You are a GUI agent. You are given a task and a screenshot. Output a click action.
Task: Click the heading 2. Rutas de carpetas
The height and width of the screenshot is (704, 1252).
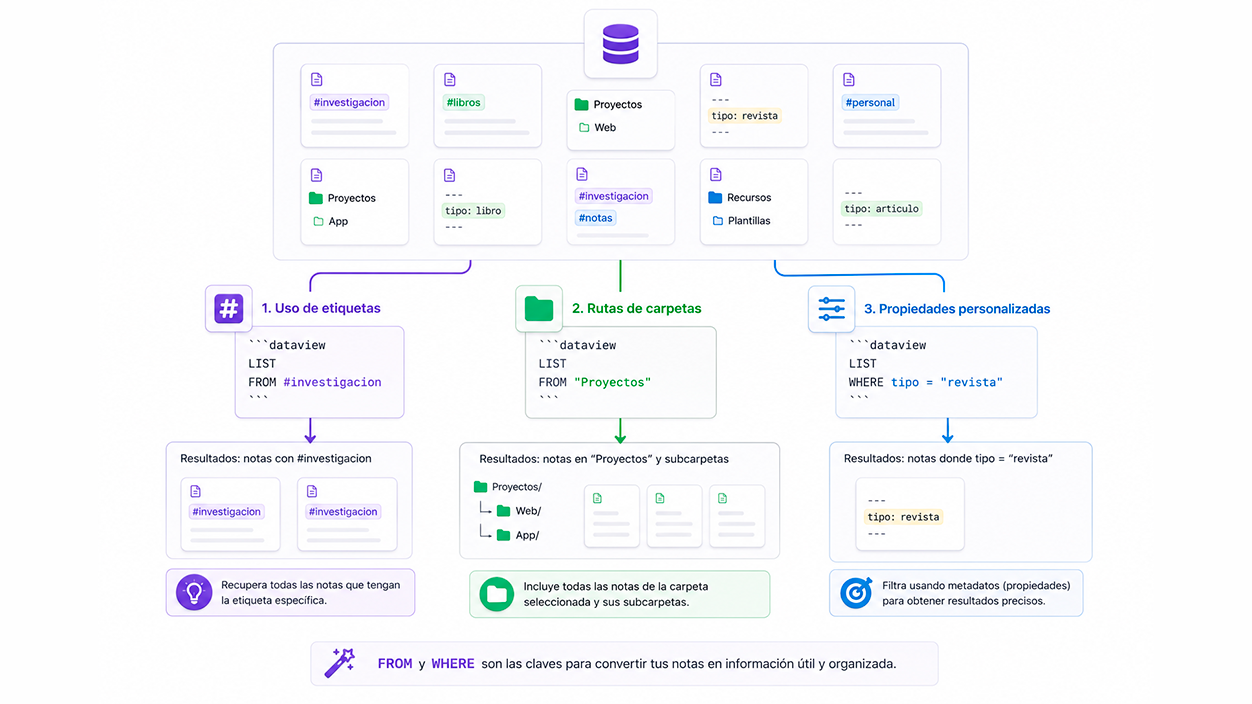point(637,309)
